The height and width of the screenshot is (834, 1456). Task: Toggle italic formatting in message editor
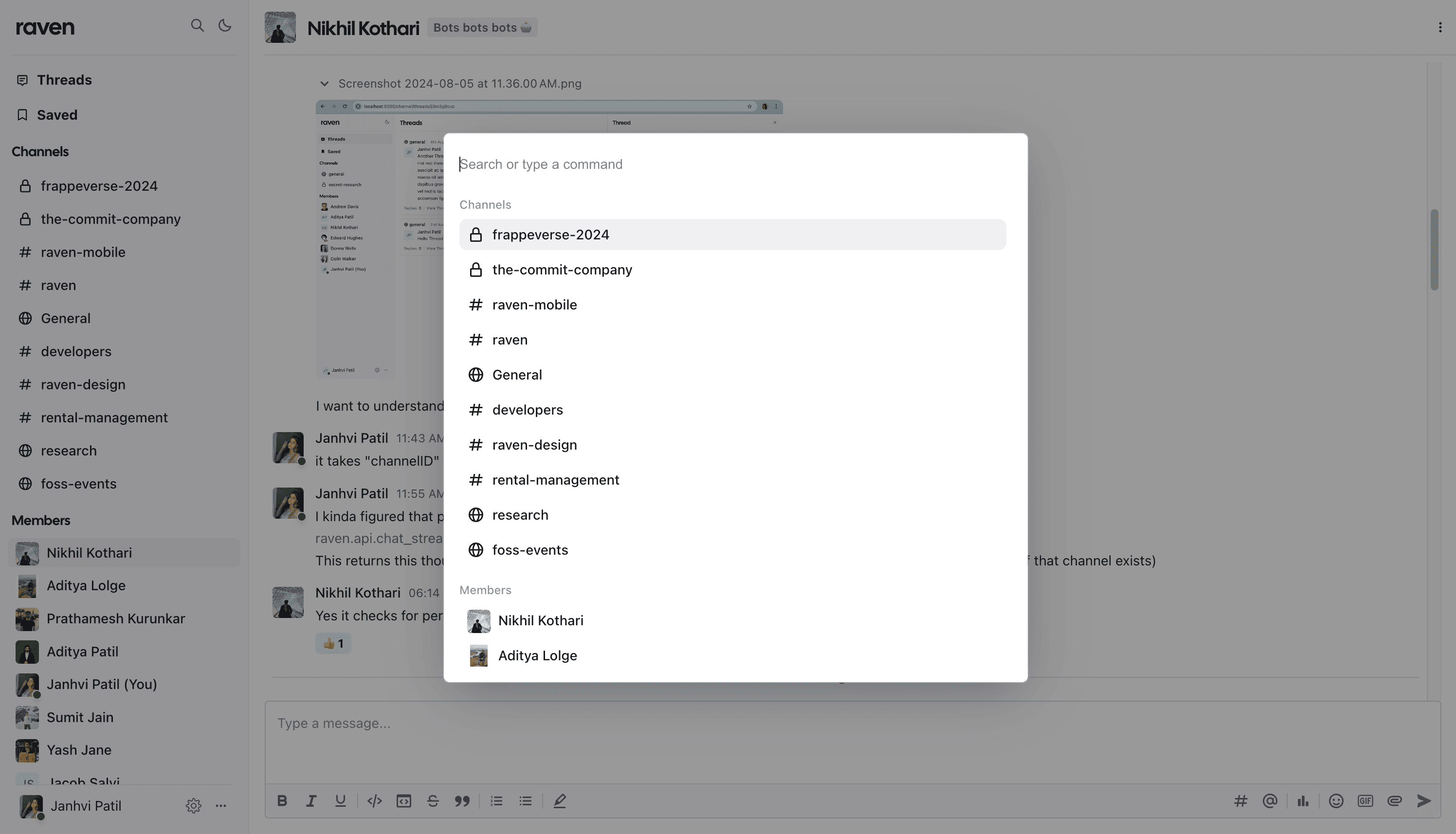(x=311, y=801)
